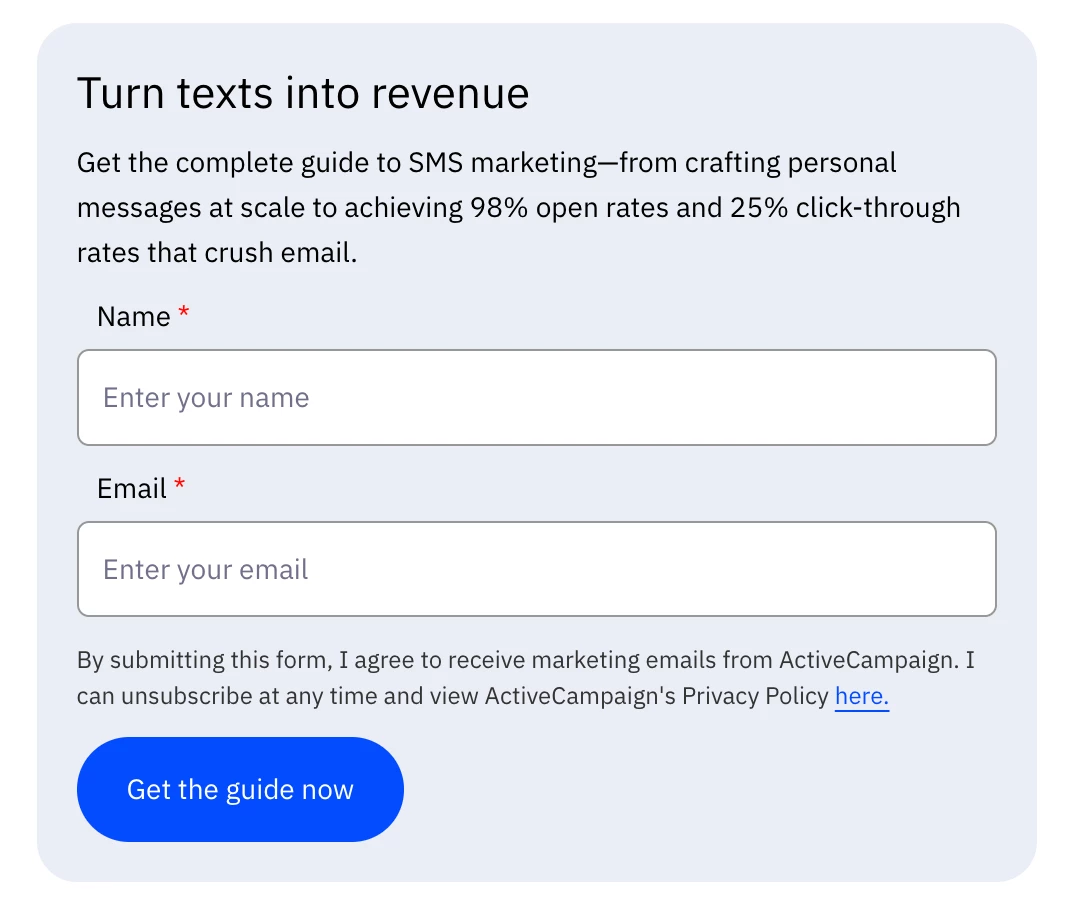The image size is (1072, 904).
Task: Click the red asterisk beside Name
Action: [x=183, y=314]
